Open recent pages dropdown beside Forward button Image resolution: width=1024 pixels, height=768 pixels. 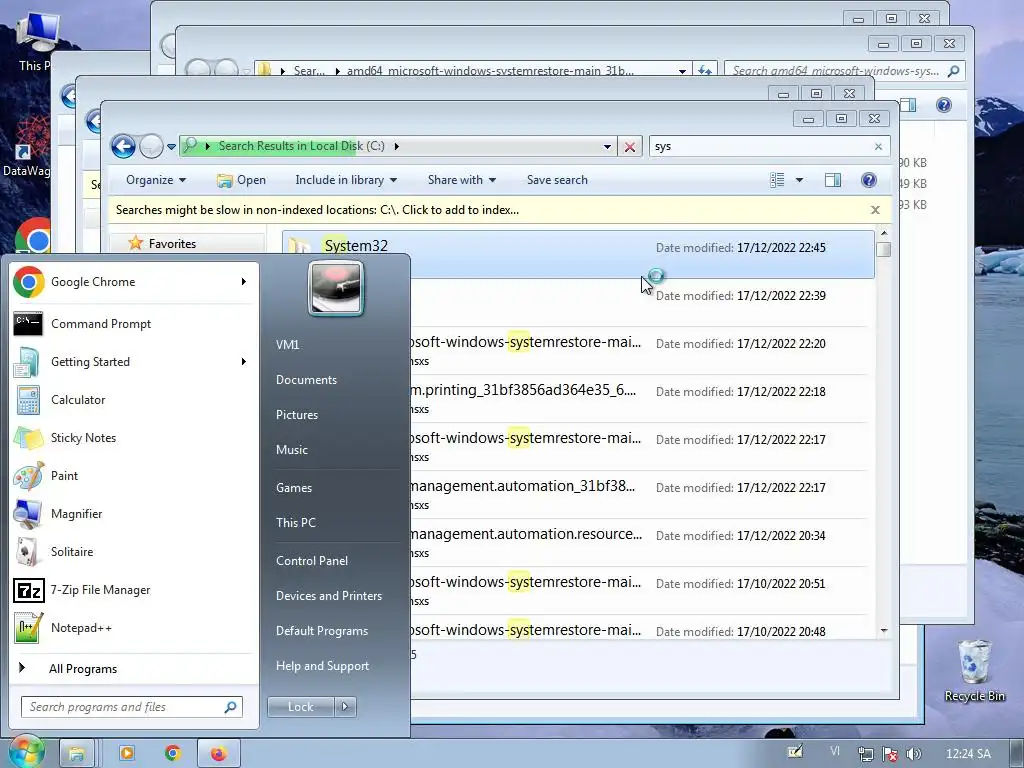(x=171, y=146)
